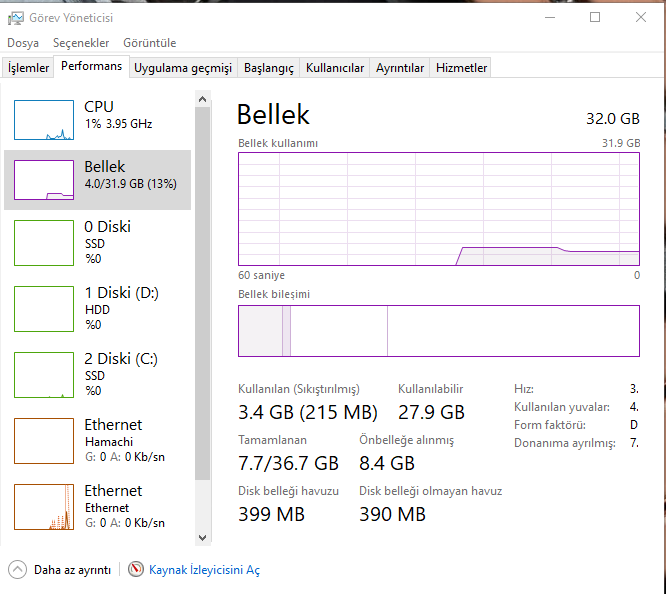Image resolution: width=666 pixels, height=594 pixels.
Task: Switch to the Uygulama geçmişi tab
Action: (x=183, y=68)
